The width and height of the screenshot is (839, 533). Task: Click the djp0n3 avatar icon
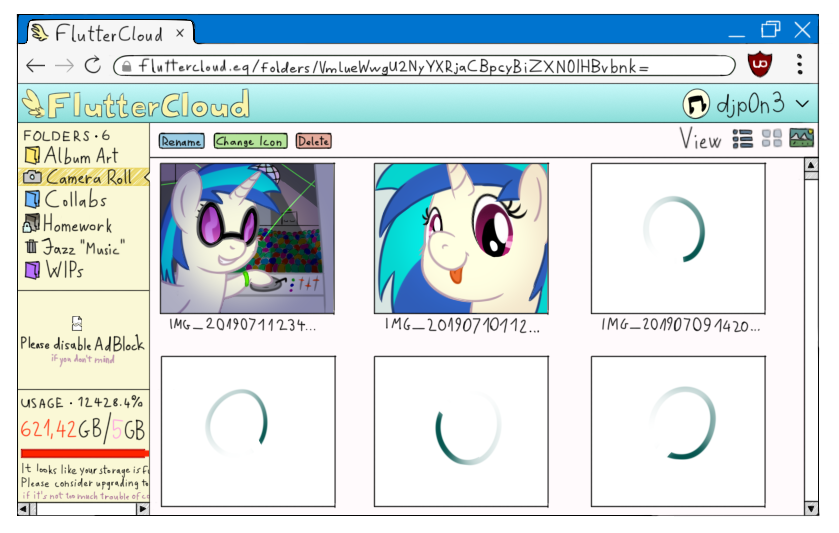pos(696,103)
